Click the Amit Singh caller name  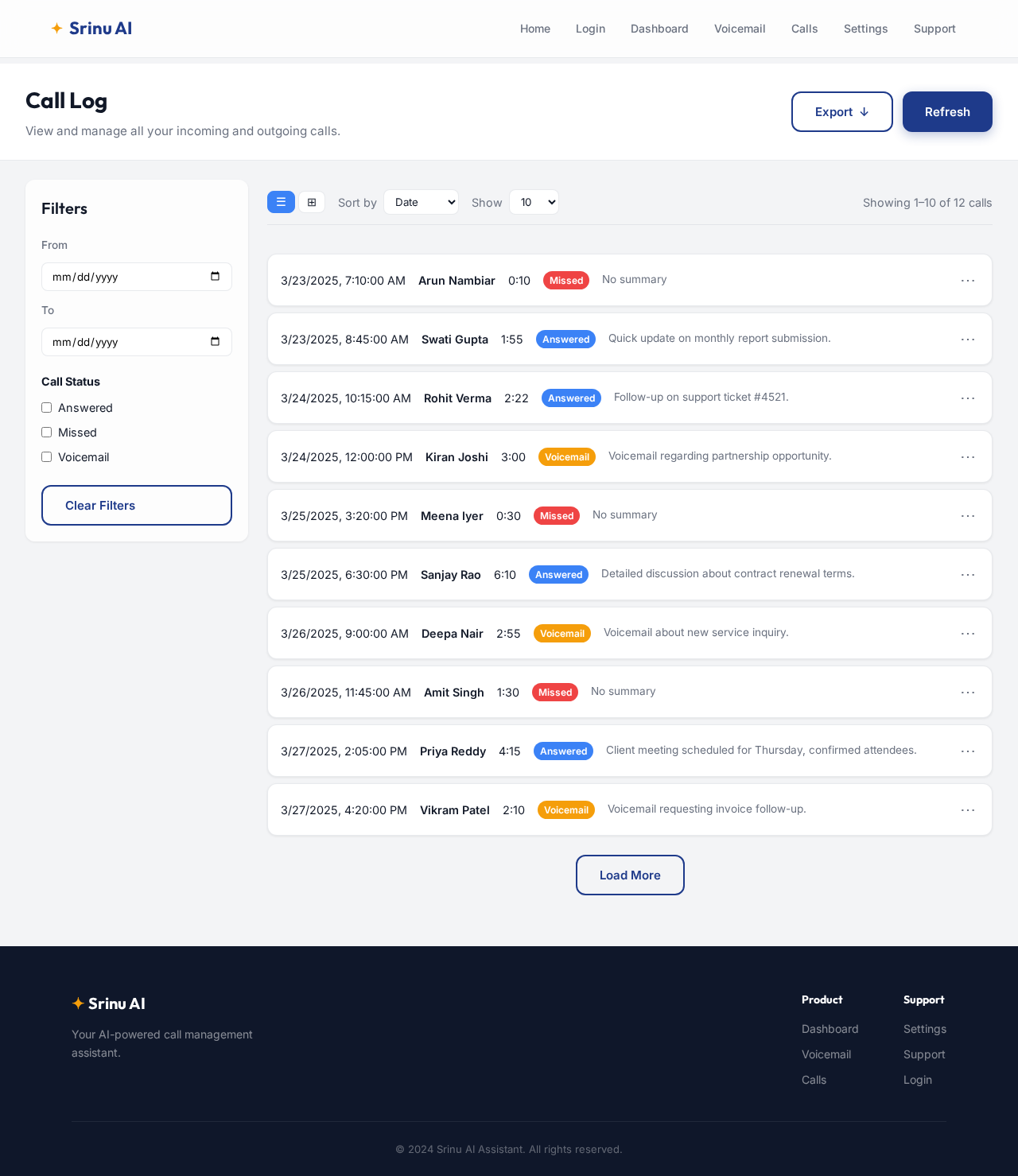[454, 693]
